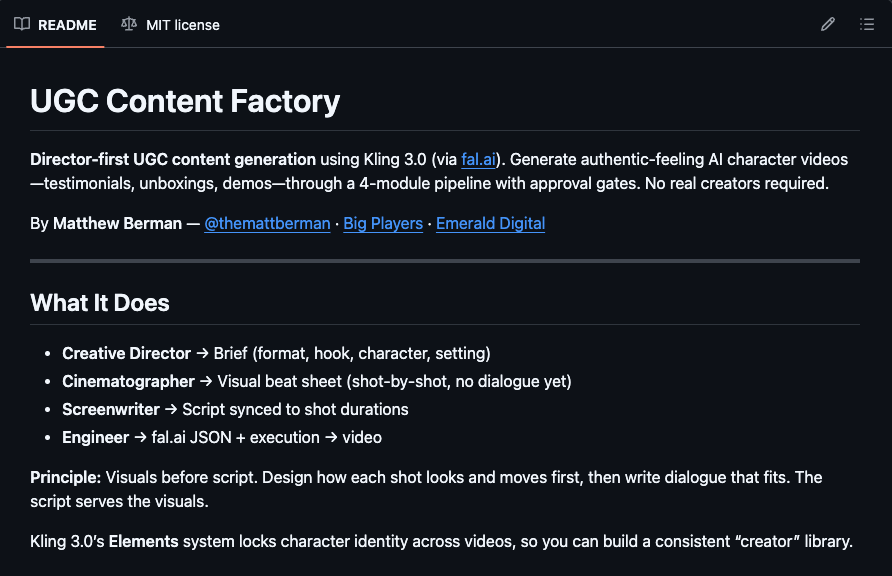This screenshot has width=892, height=576.
Task: Click the bold Elements word
Action: 141,542
